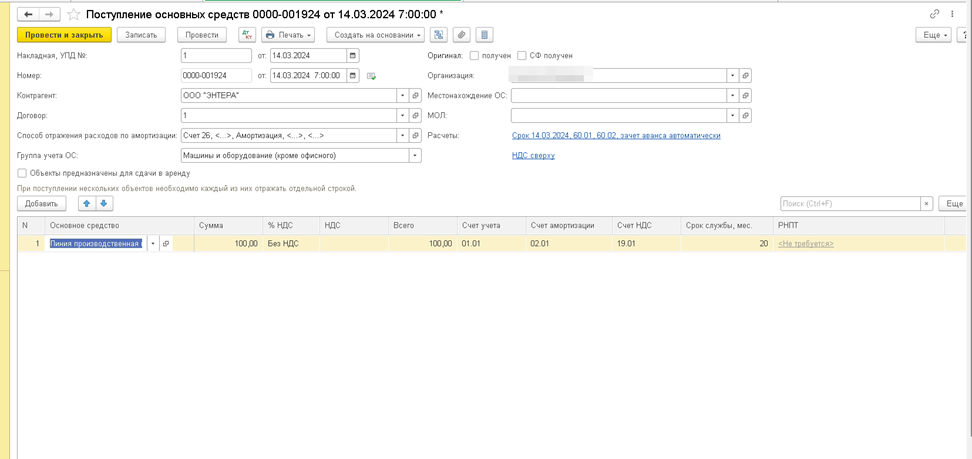972x459 pixels.
Task: Show the Дт/Кт postings icon
Action: point(247,35)
